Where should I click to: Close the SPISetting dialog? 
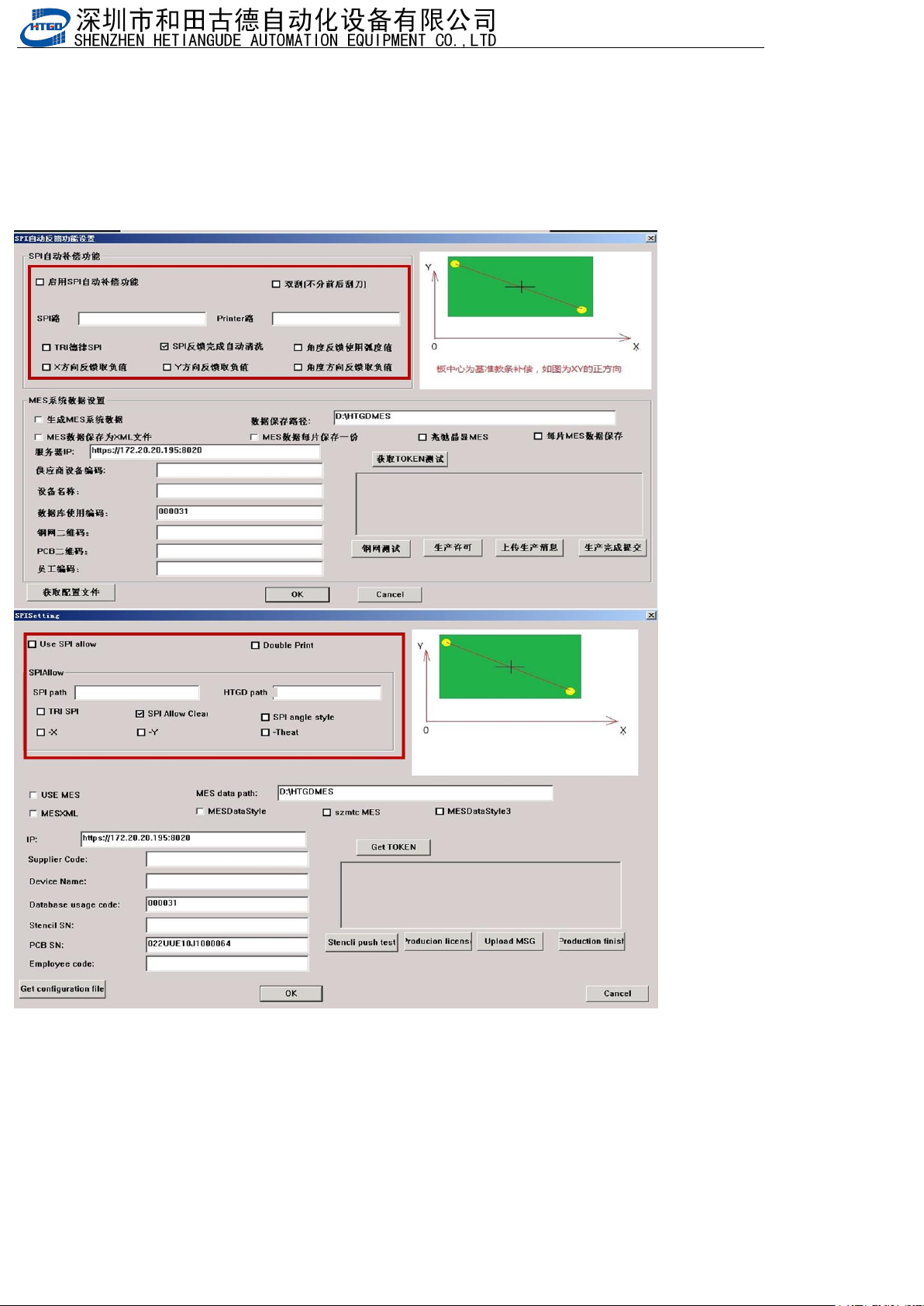click(x=651, y=615)
